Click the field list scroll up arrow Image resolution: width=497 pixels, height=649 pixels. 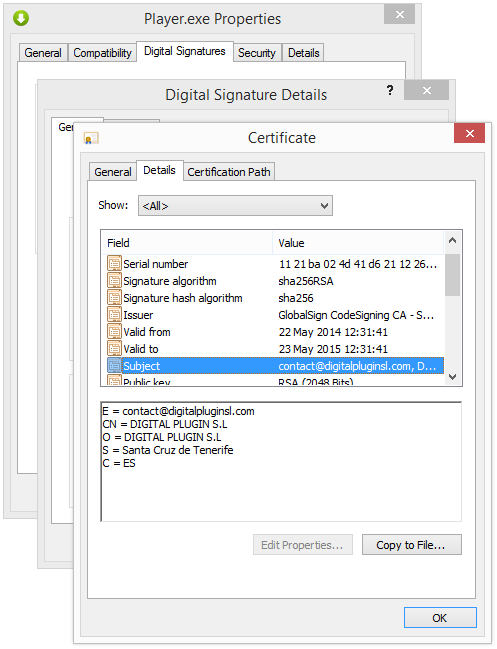pyautogui.click(x=452, y=240)
